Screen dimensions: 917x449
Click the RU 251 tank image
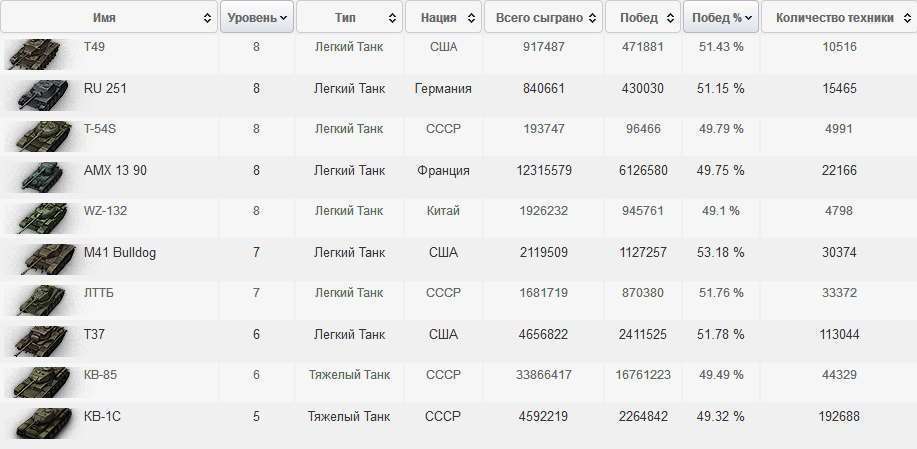(x=38, y=95)
